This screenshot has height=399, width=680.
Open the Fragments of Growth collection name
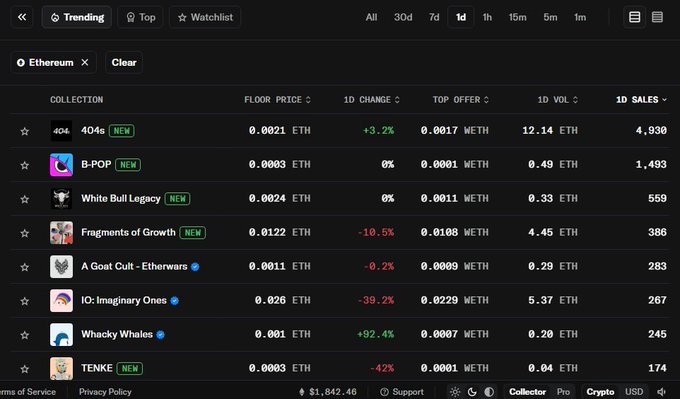click(128, 232)
